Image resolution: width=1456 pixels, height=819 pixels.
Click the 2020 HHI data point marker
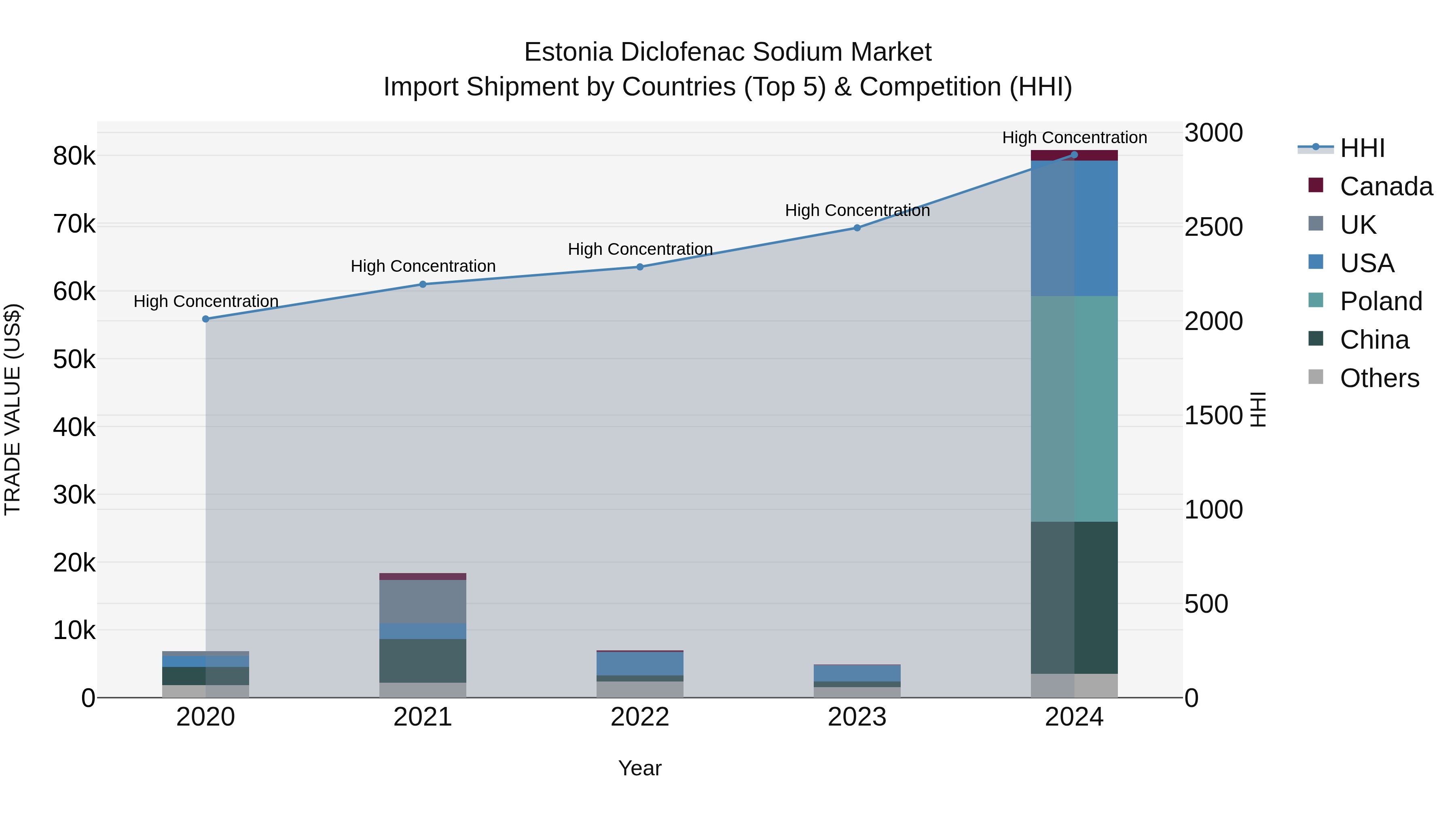(206, 320)
